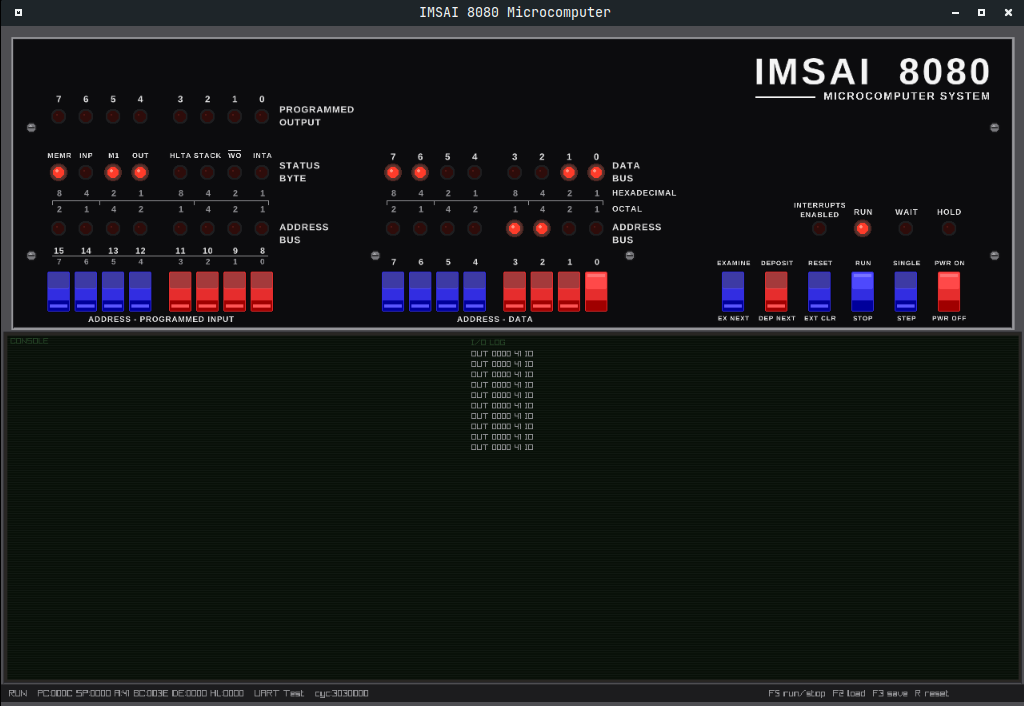Click the MEMR status LED
The image size is (1024, 706).
[59, 172]
